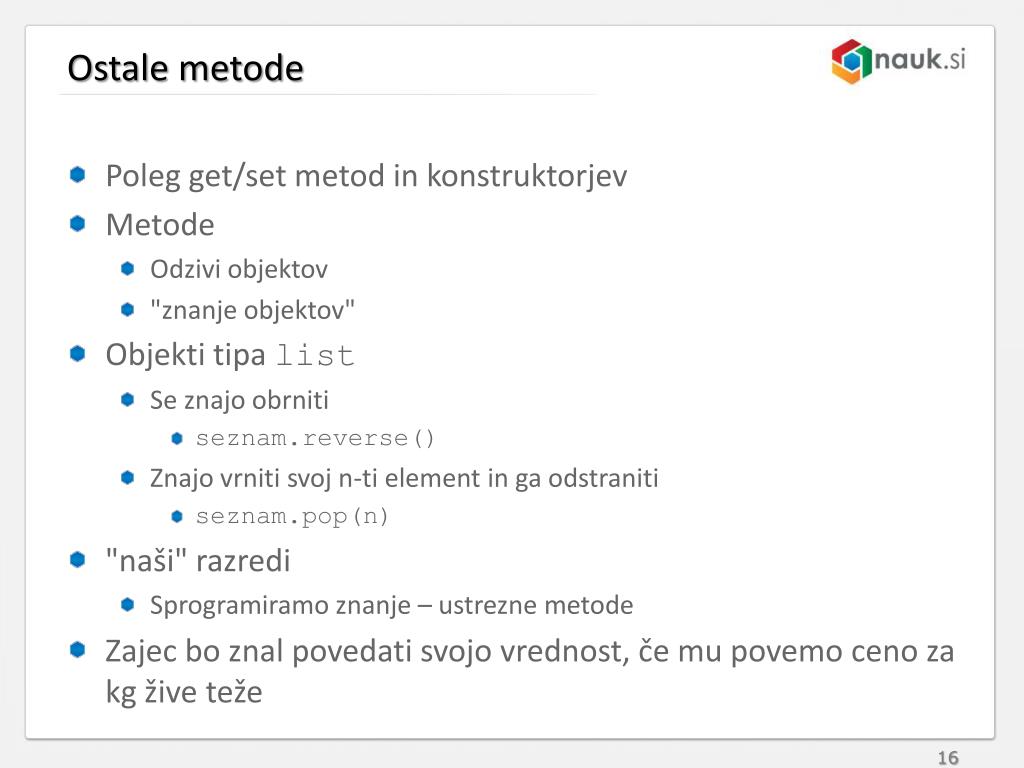1024x768 pixels.
Task: Click the bullet icon before '"znanje objektov"'
Action: click(x=127, y=309)
